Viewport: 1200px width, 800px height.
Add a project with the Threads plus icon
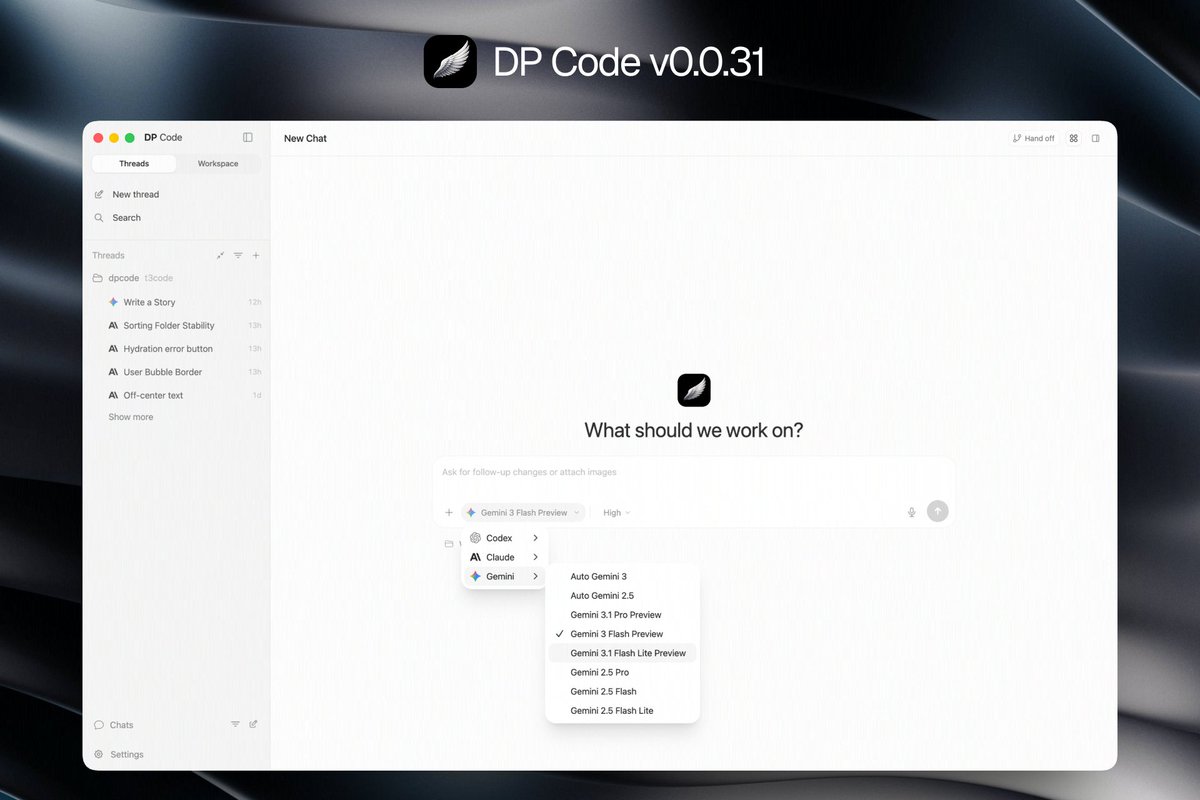click(x=256, y=255)
